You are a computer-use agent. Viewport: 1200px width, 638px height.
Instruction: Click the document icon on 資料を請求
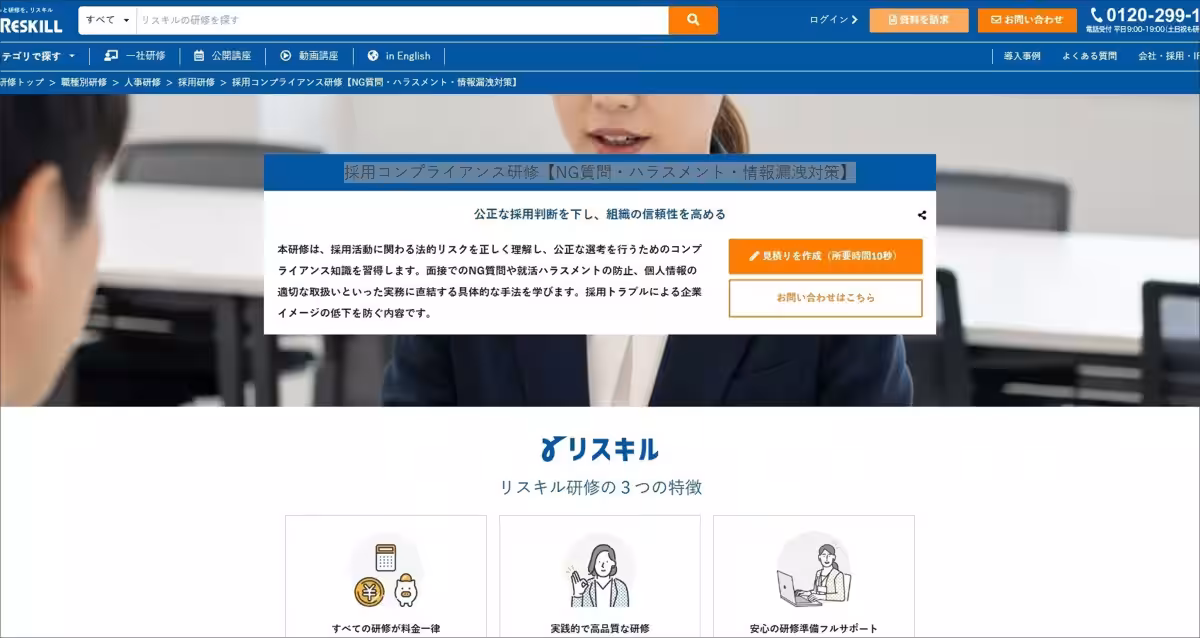(893, 20)
